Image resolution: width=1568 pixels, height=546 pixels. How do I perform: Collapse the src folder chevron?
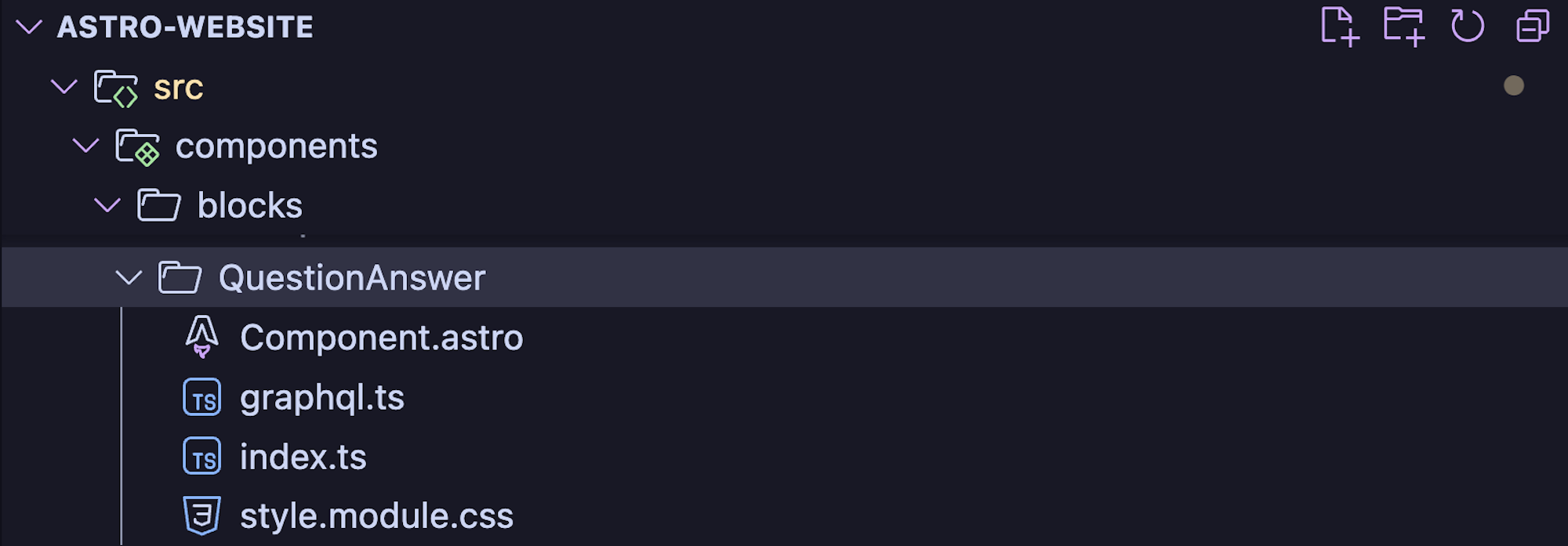click(x=64, y=86)
